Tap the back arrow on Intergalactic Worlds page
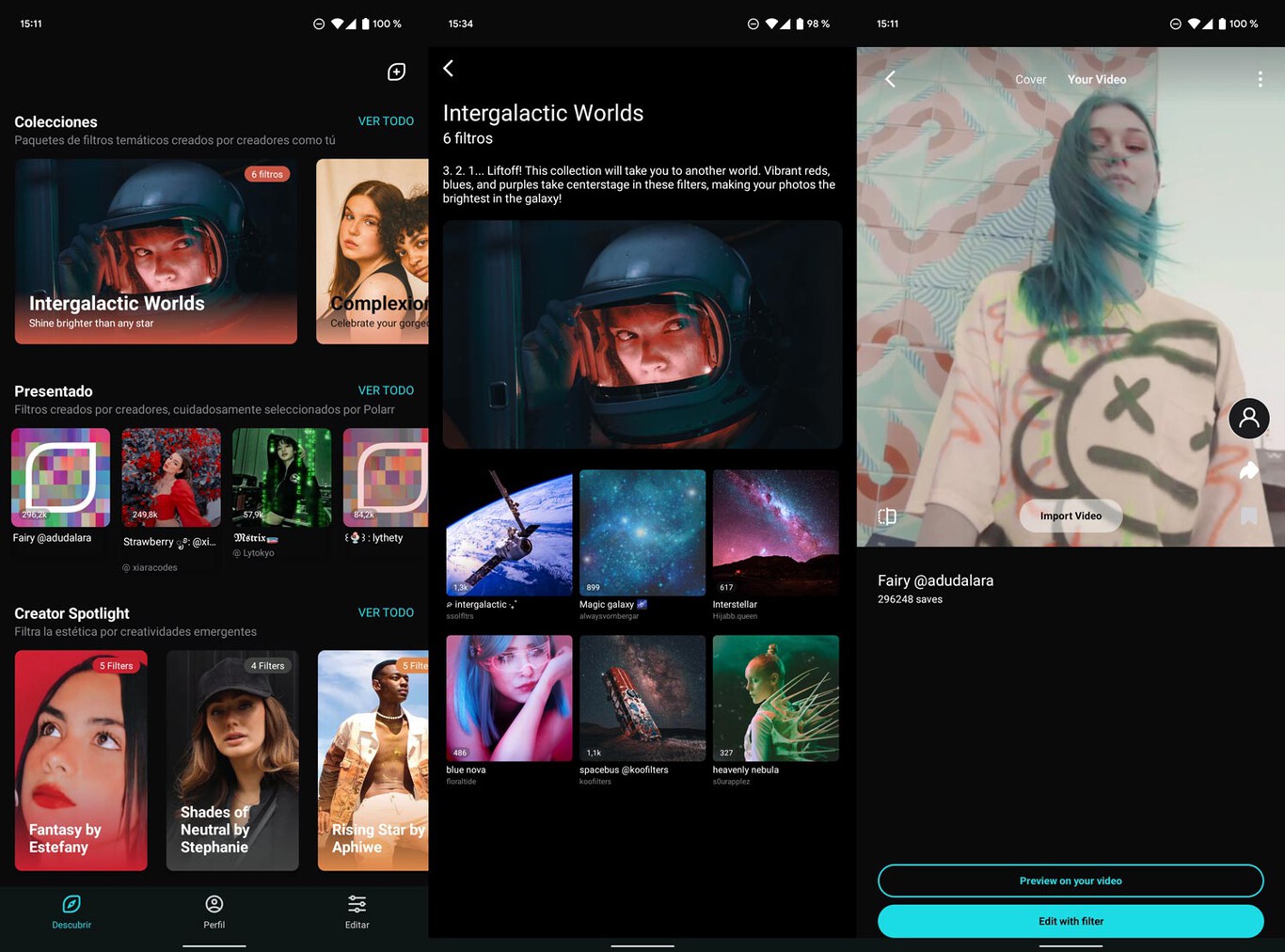Viewport: 1285px width, 952px height. tap(448, 68)
